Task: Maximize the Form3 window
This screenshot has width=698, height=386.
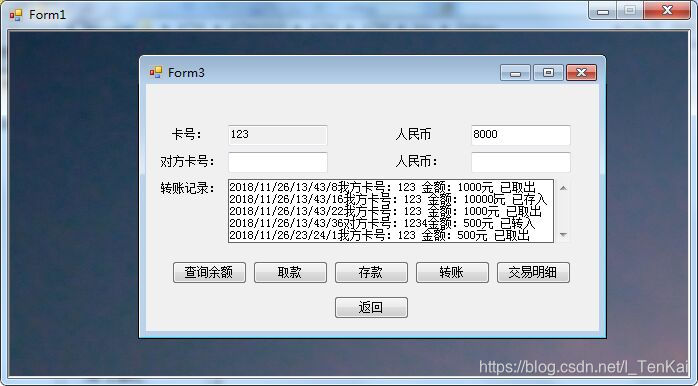Action: [548, 73]
